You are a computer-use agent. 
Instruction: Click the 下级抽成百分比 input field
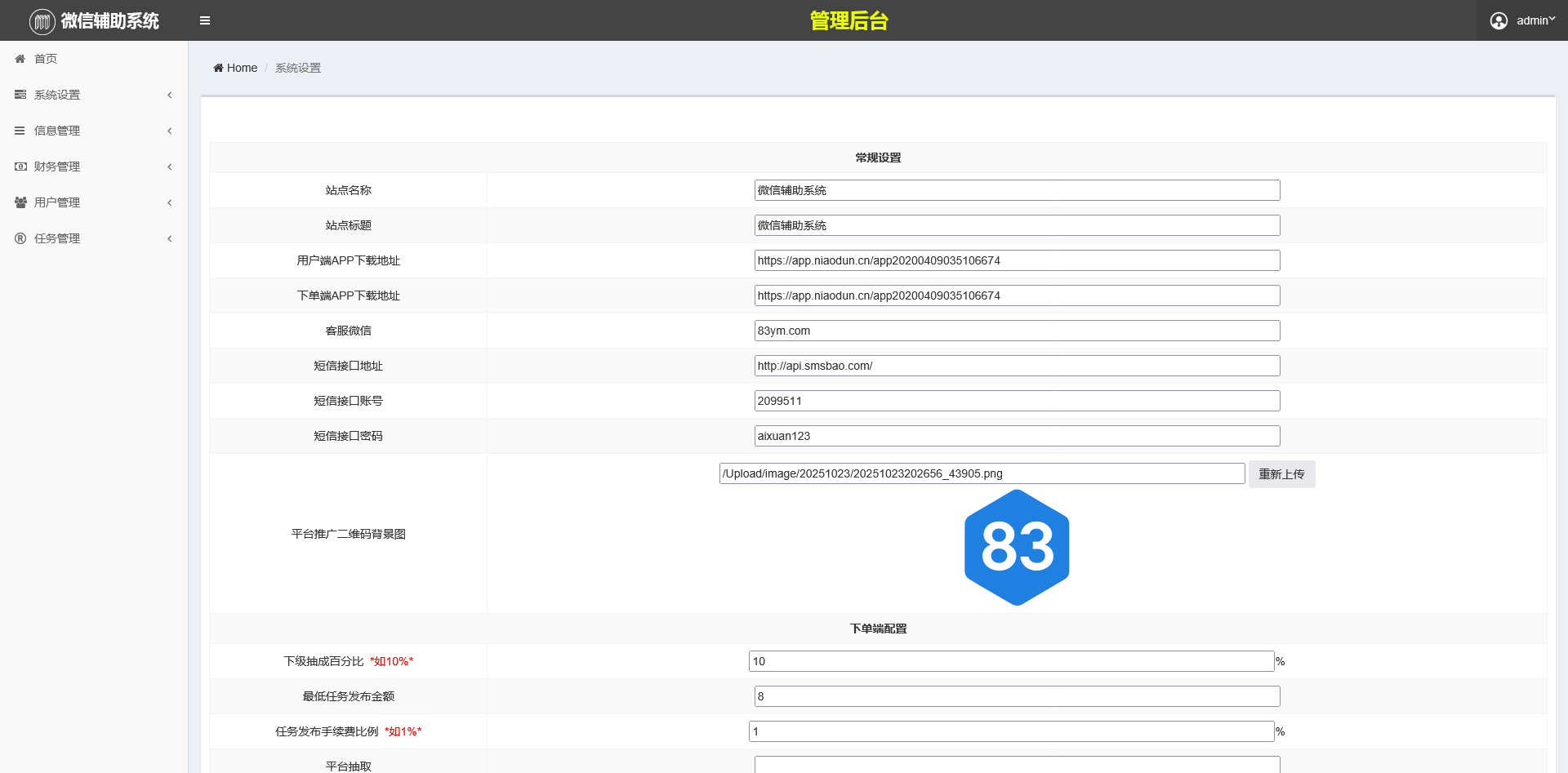(x=1011, y=661)
